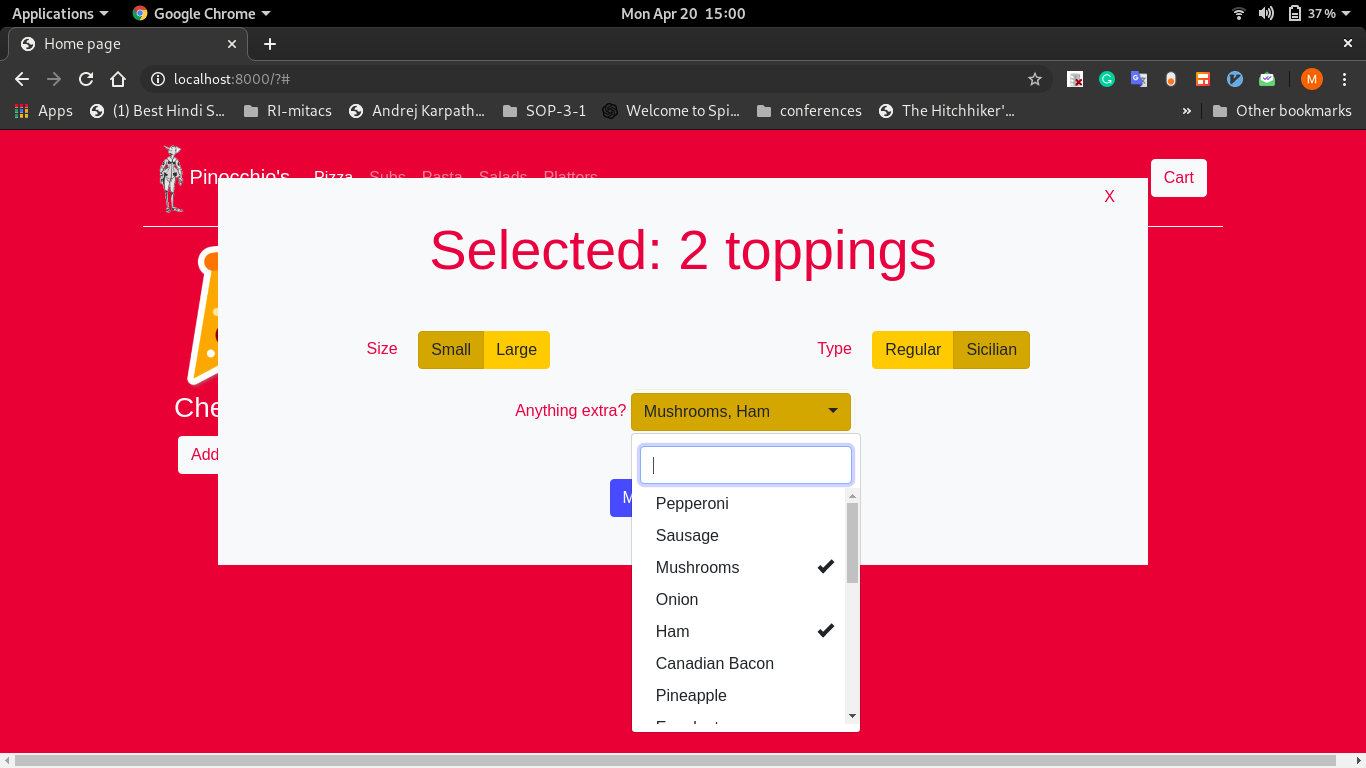Screen dimensions: 1366x768
Task: Click the browser Home icon
Action: click(x=118, y=79)
